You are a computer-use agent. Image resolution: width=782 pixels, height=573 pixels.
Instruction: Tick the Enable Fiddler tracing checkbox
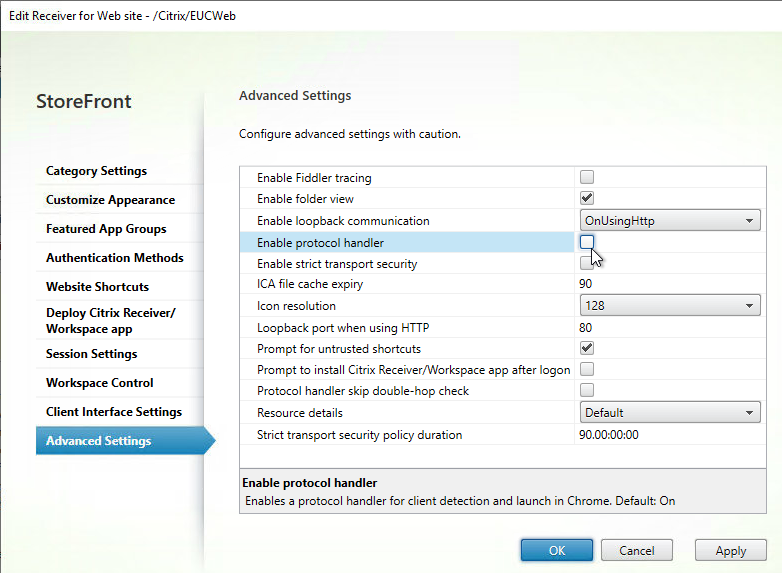pos(586,177)
